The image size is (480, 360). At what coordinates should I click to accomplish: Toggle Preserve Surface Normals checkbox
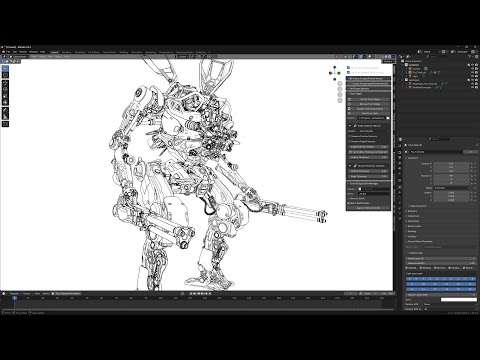click(x=349, y=136)
